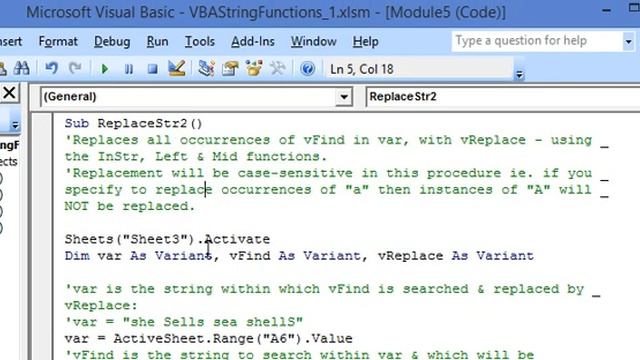
Task: Click the 'var = "she Sells sea shellS" comment
Action: (x=184, y=322)
